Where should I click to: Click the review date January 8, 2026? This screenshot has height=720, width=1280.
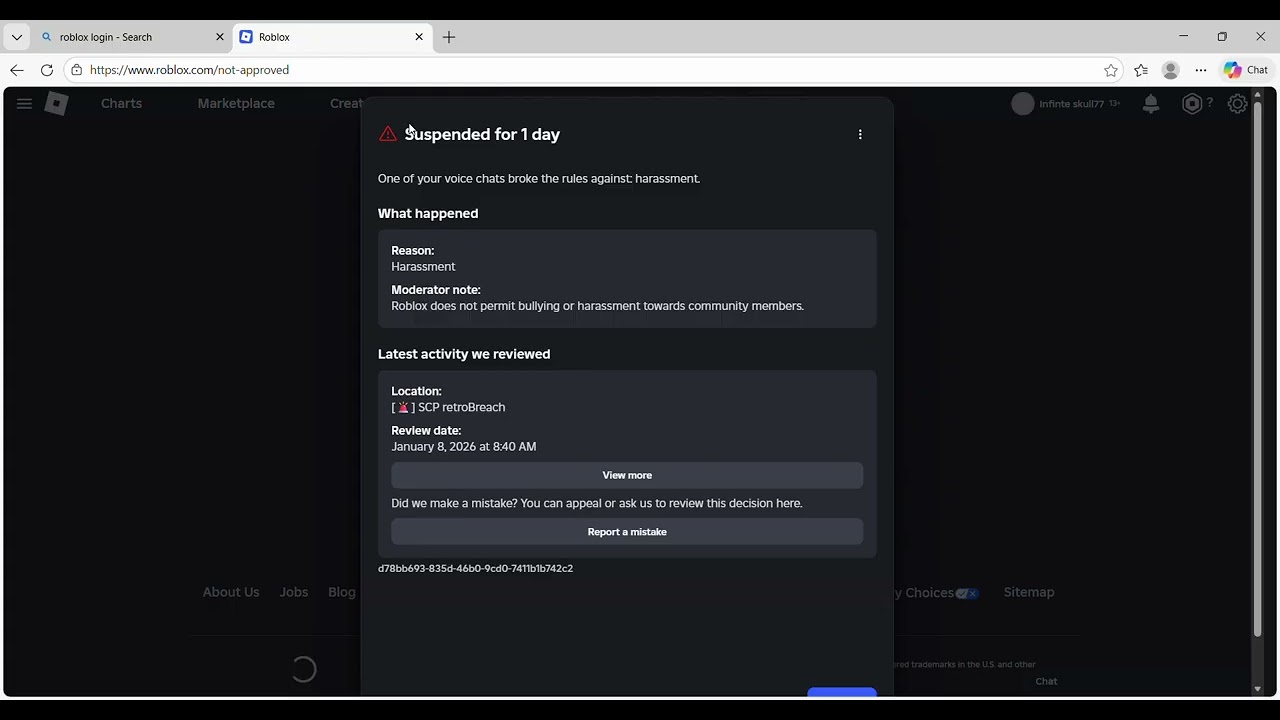(x=464, y=447)
